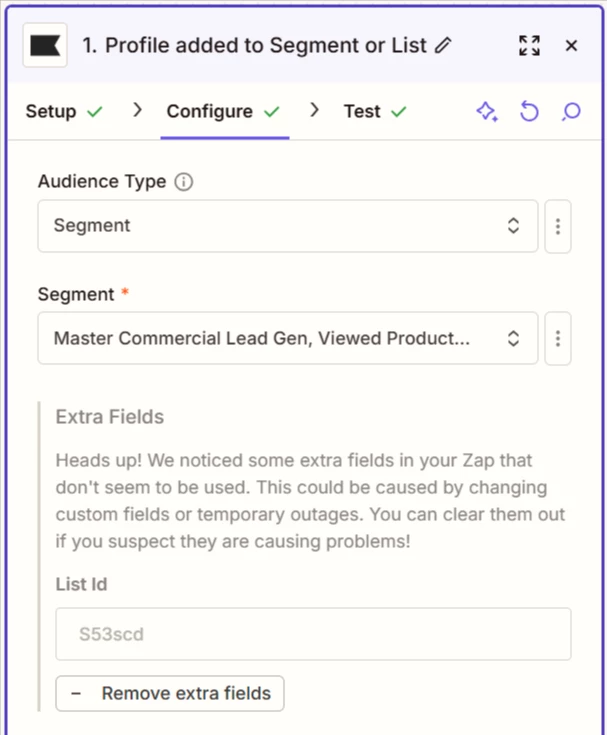
Task: Show info tooltip for Audience Type
Action: [x=183, y=182]
